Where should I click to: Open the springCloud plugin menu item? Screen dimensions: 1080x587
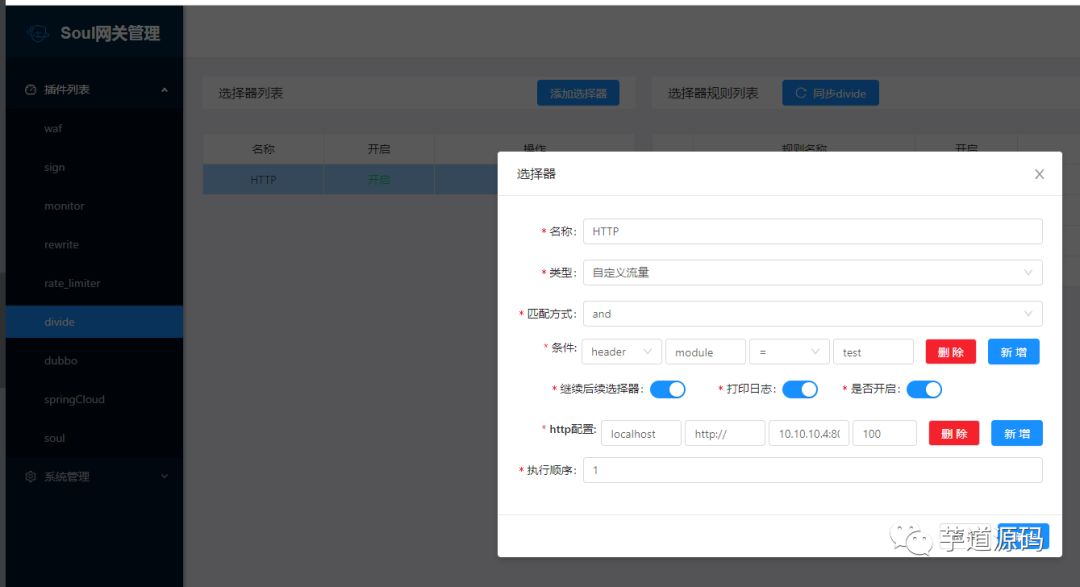[94, 399]
